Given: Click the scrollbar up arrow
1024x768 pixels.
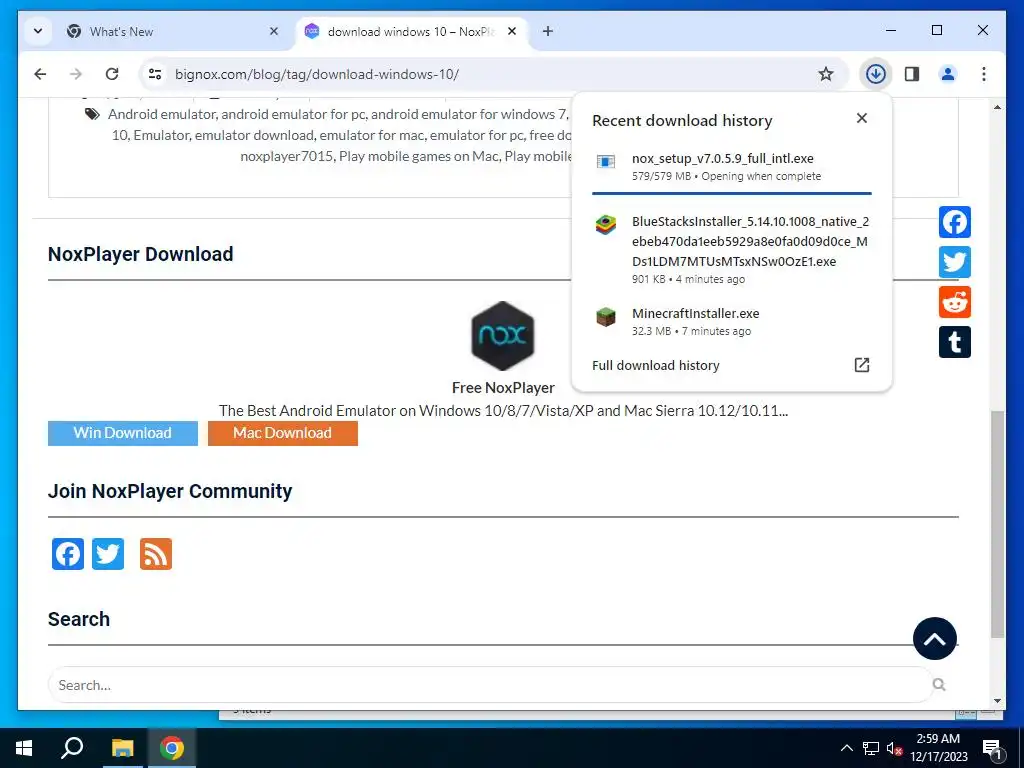Looking at the screenshot, I should [997, 106].
